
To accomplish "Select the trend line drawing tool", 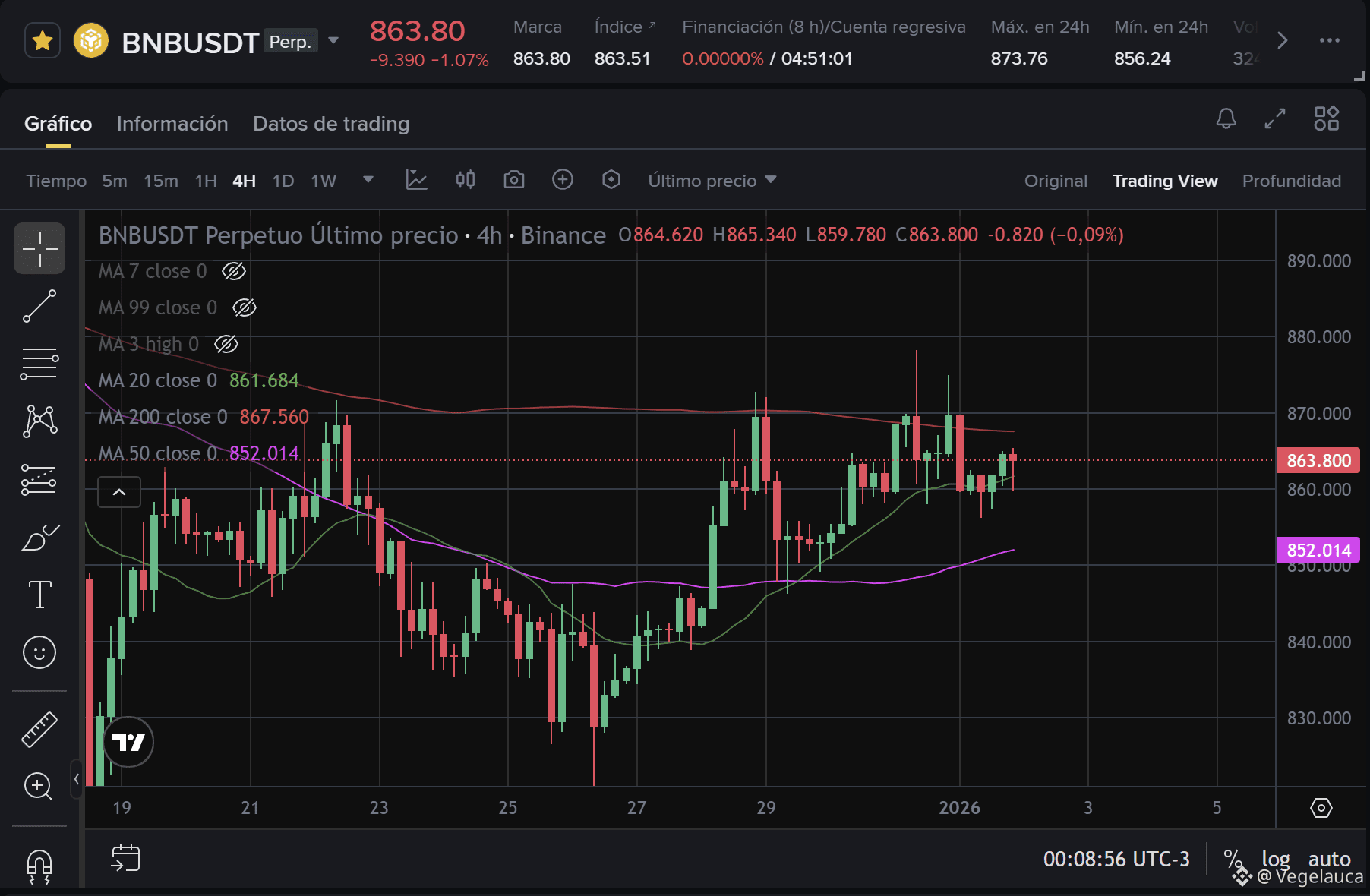I will click(39, 306).
